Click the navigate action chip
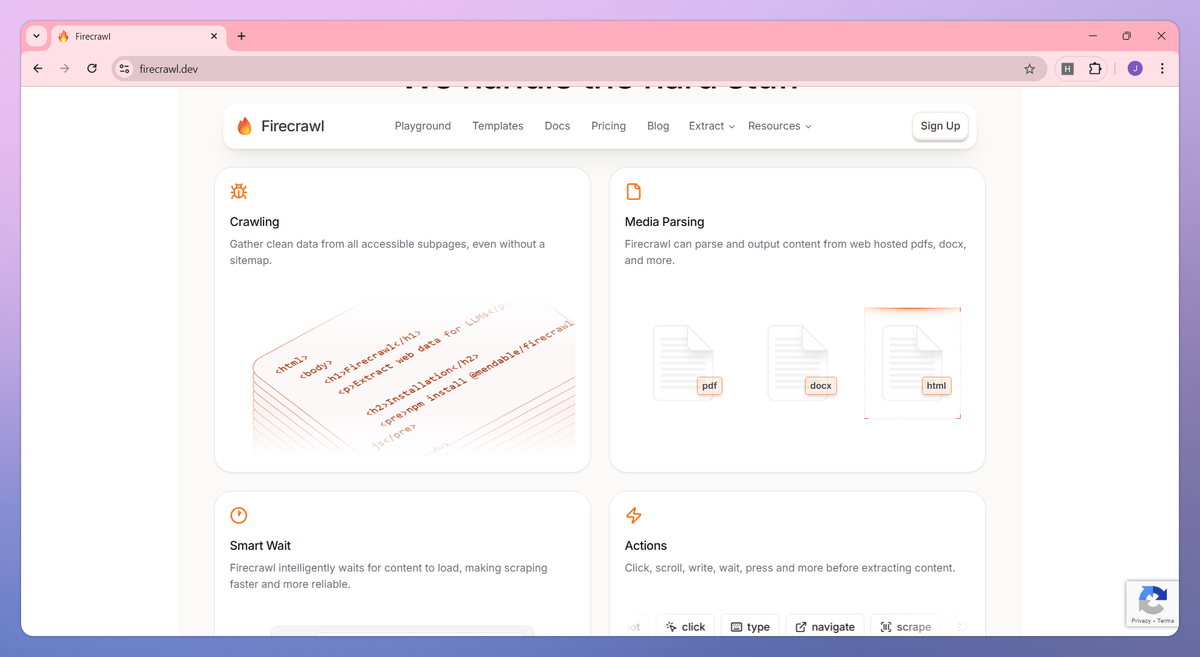The width and height of the screenshot is (1200, 657). [x=825, y=626]
